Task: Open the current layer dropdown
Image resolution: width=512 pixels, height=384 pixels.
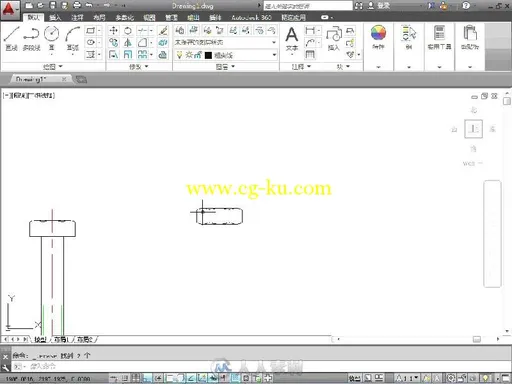Action: click(274, 55)
